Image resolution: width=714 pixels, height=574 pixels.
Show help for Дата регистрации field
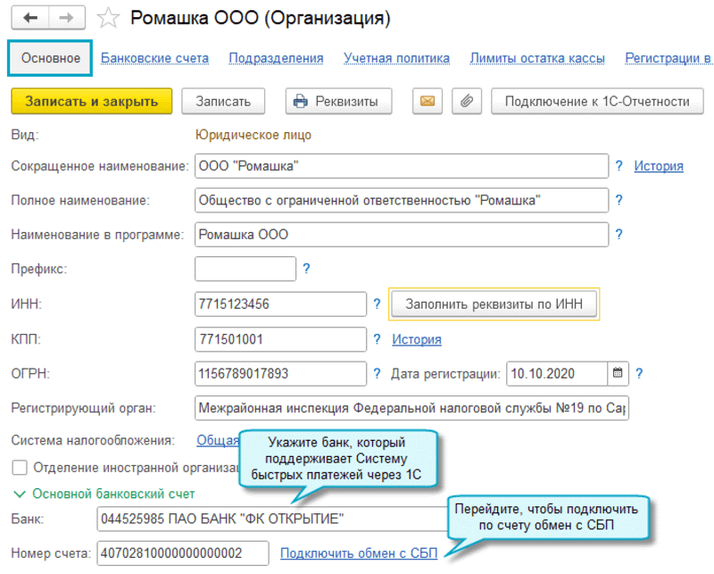click(639, 373)
